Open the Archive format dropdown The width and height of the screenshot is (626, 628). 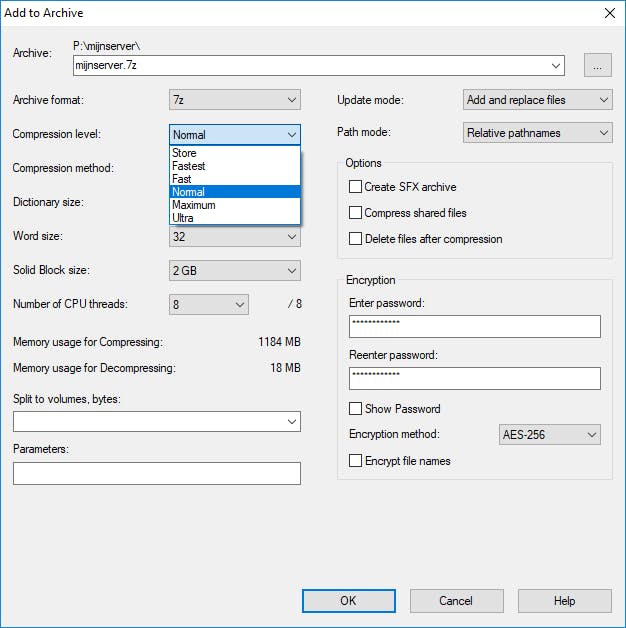(x=235, y=100)
